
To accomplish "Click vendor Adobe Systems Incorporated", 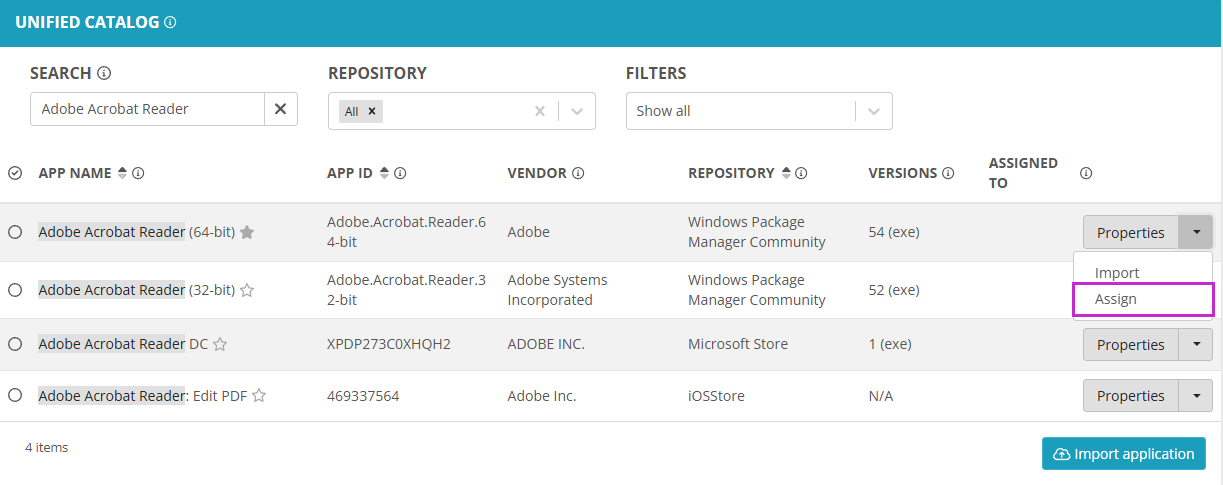I will (557, 290).
